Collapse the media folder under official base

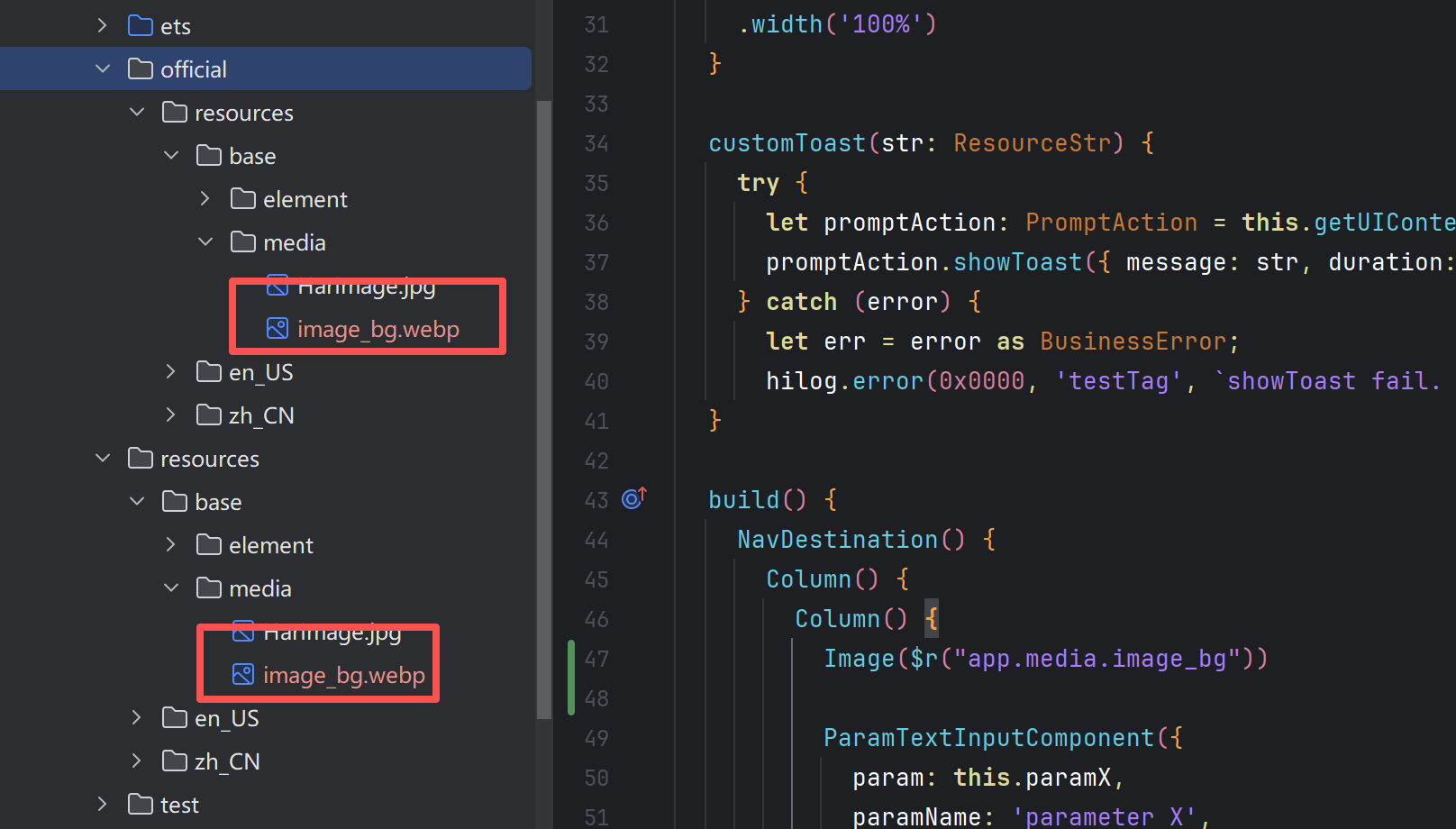tap(205, 242)
